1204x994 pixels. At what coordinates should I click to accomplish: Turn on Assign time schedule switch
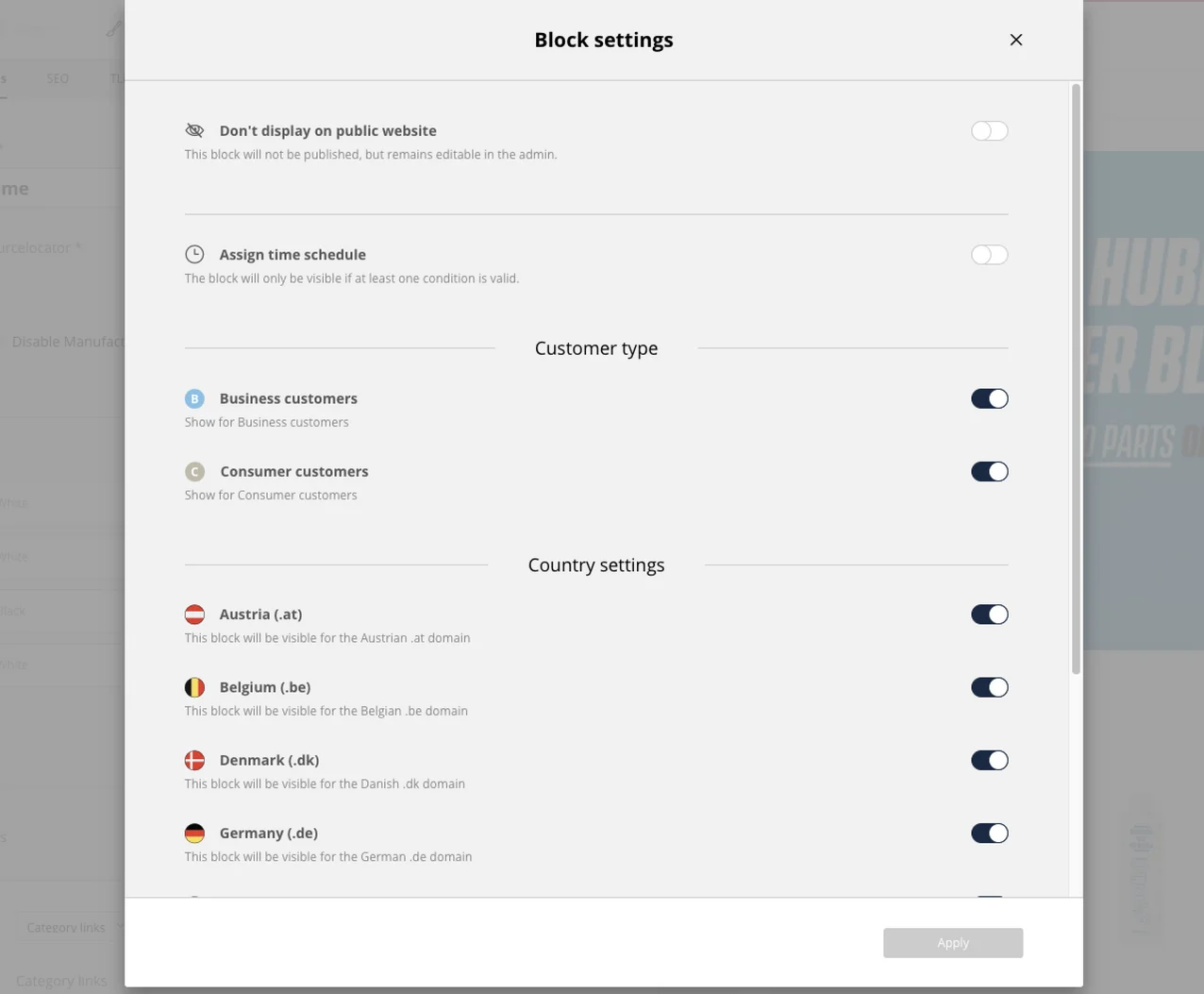pyautogui.click(x=989, y=254)
